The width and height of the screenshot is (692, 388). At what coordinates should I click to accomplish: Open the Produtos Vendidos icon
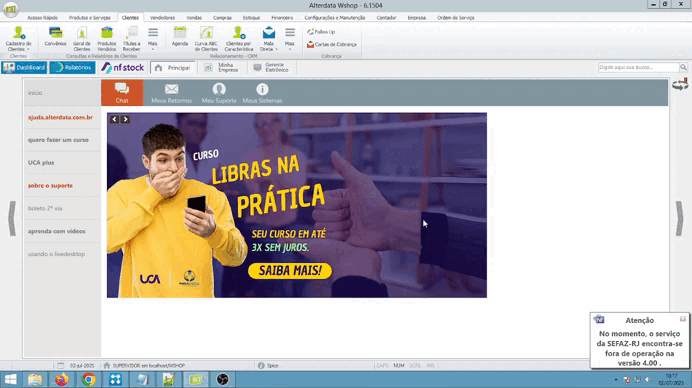pos(106,38)
